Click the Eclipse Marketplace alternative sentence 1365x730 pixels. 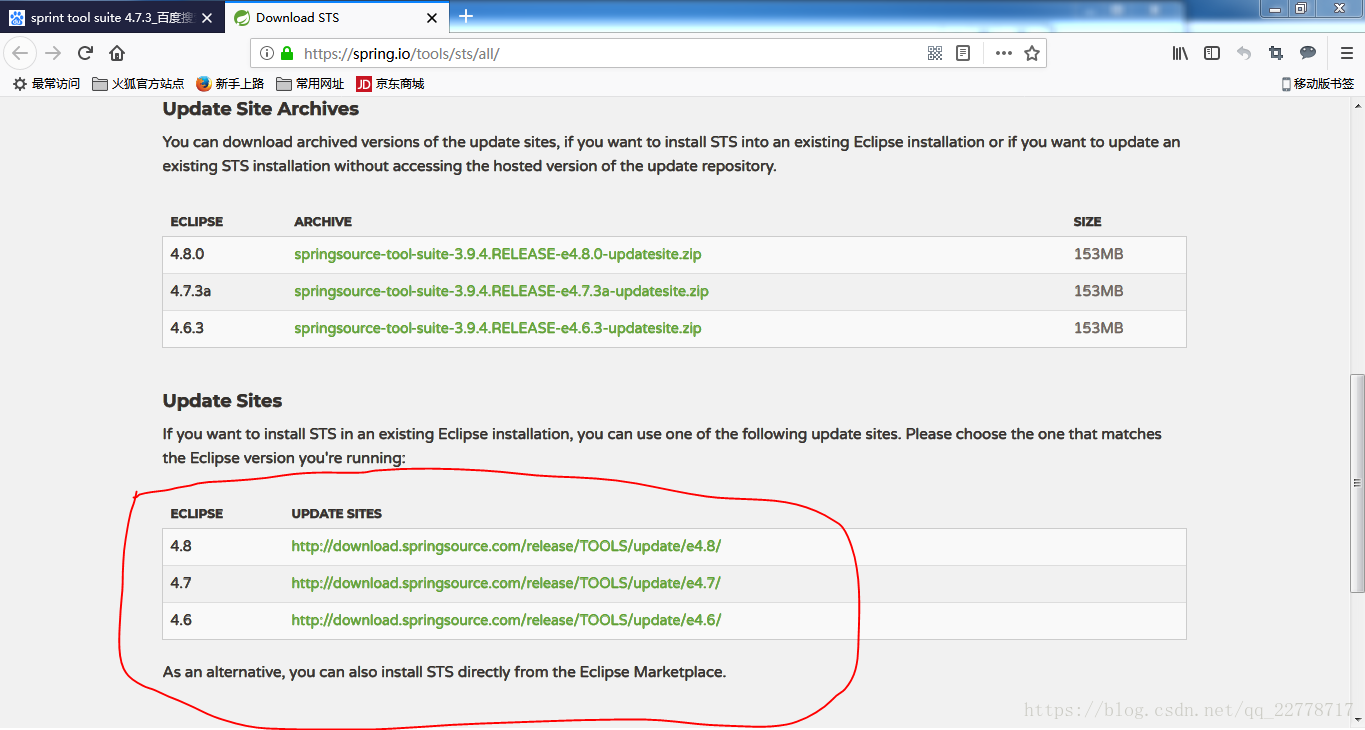tap(444, 672)
